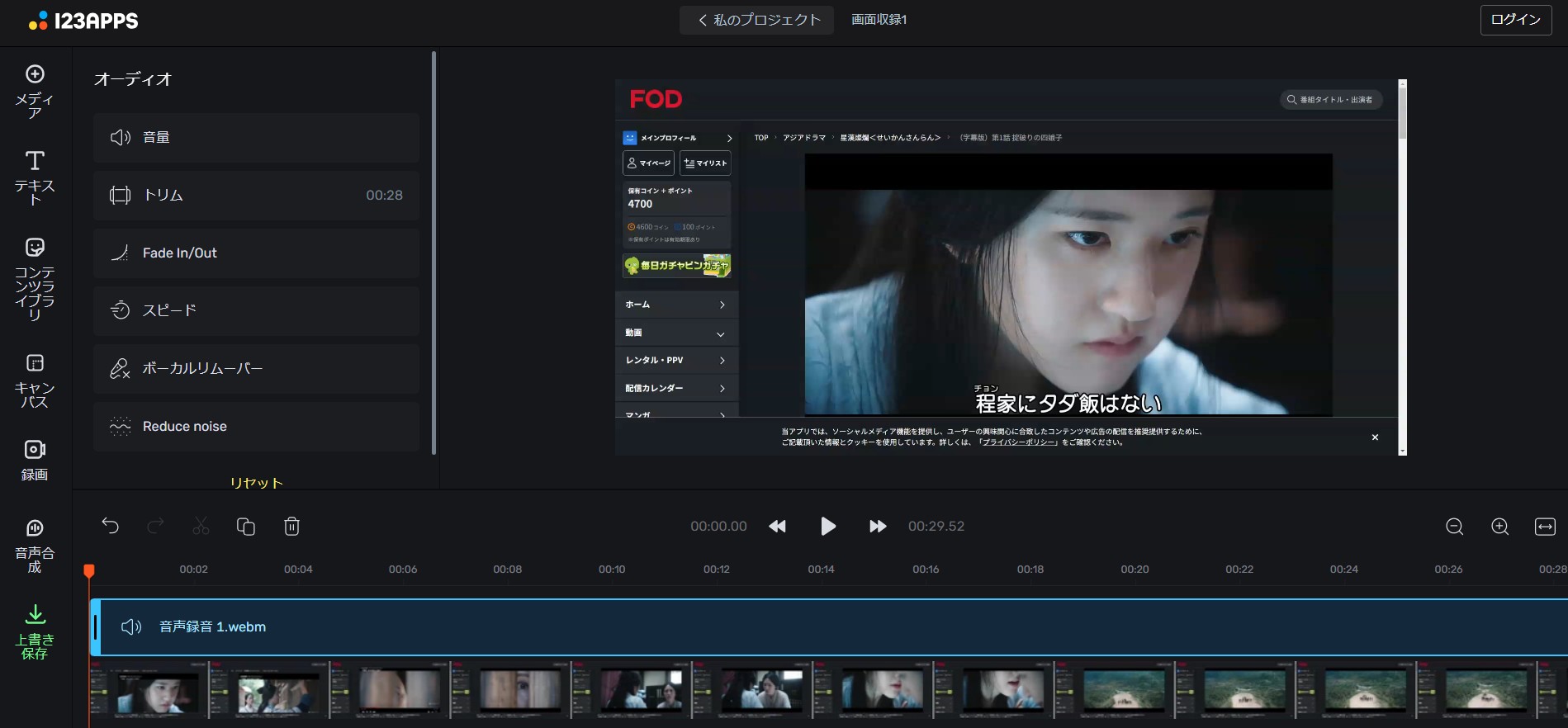This screenshot has width=1568, height=728.
Task: Click the リセット reset link
Action: [256, 483]
